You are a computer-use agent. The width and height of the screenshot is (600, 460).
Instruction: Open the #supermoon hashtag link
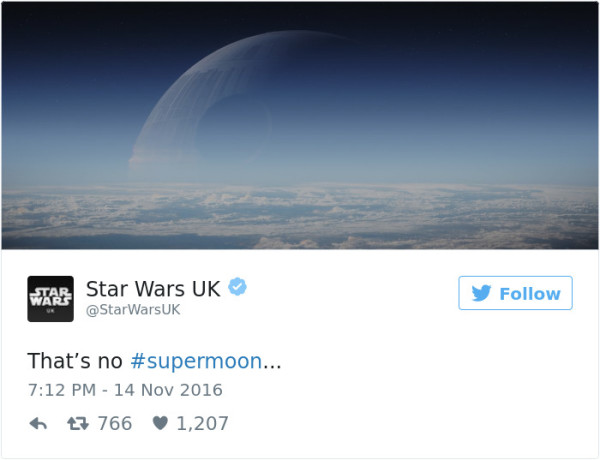pos(196,361)
